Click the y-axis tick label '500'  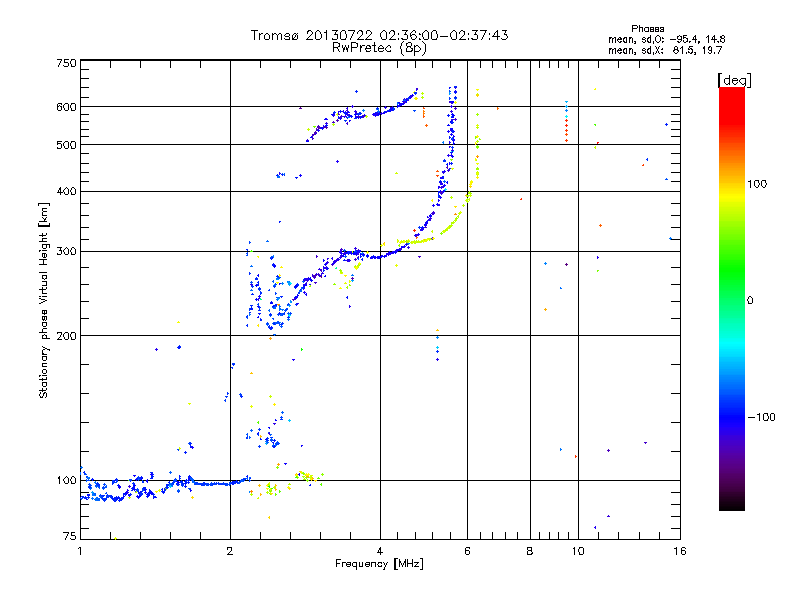pyautogui.click(x=66, y=145)
